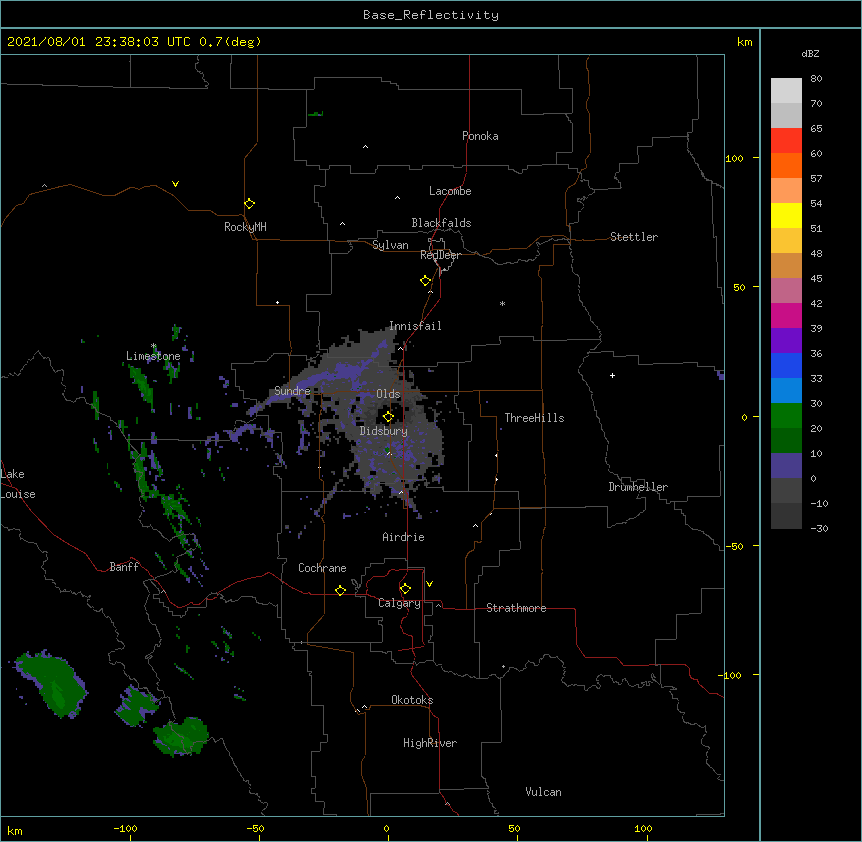
Task: Click the Base_Reflectivity title
Action: tap(431, 15)
